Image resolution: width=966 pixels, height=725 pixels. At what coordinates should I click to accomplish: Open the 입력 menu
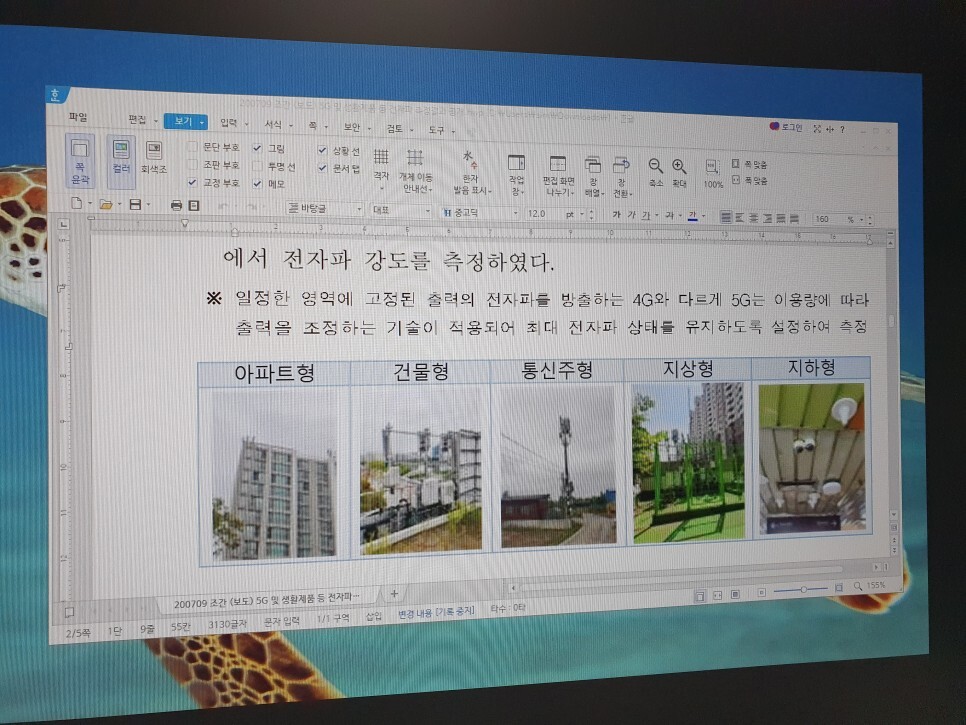(x=229, y=123)
